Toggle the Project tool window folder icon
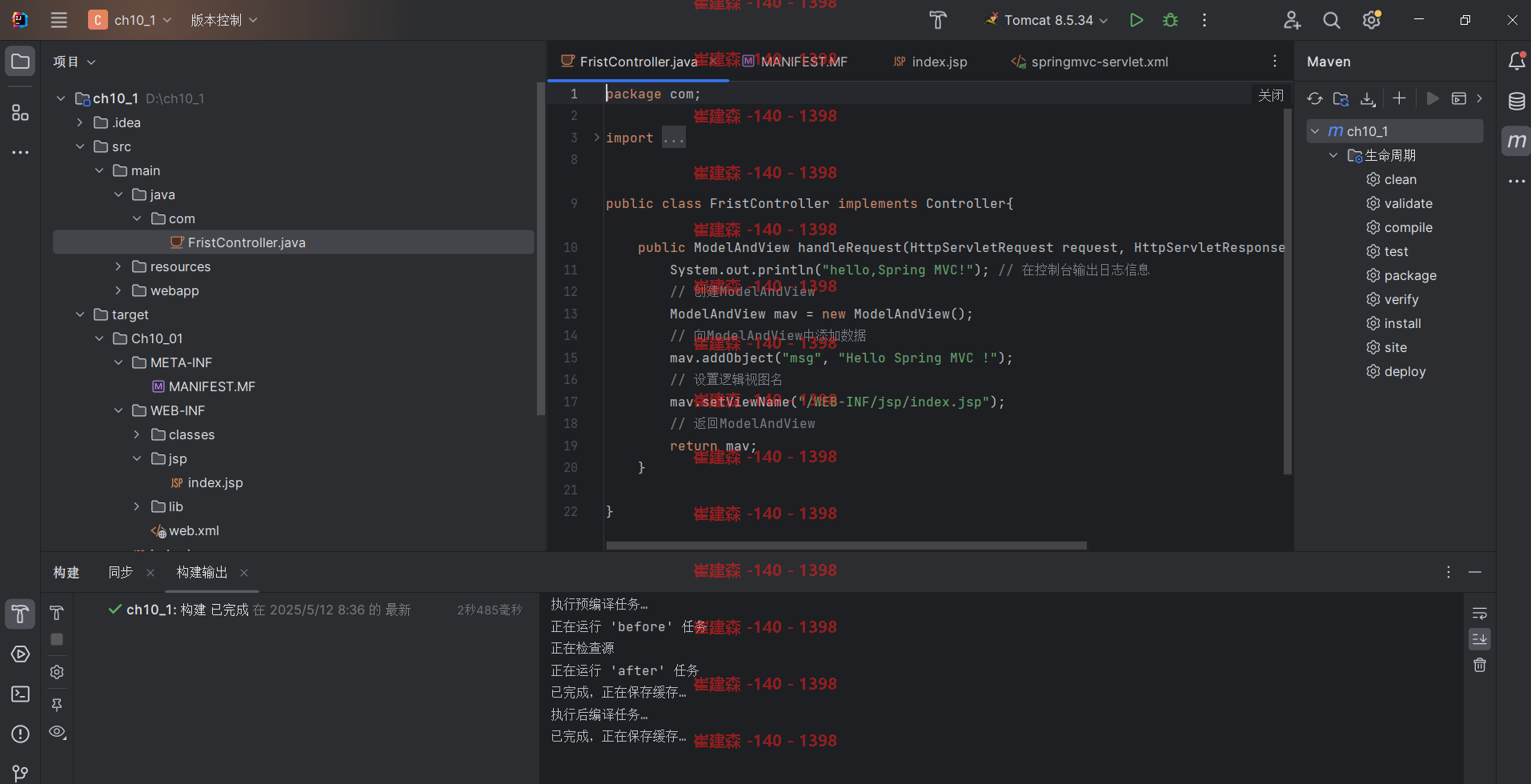 click(x=20, y=62)
